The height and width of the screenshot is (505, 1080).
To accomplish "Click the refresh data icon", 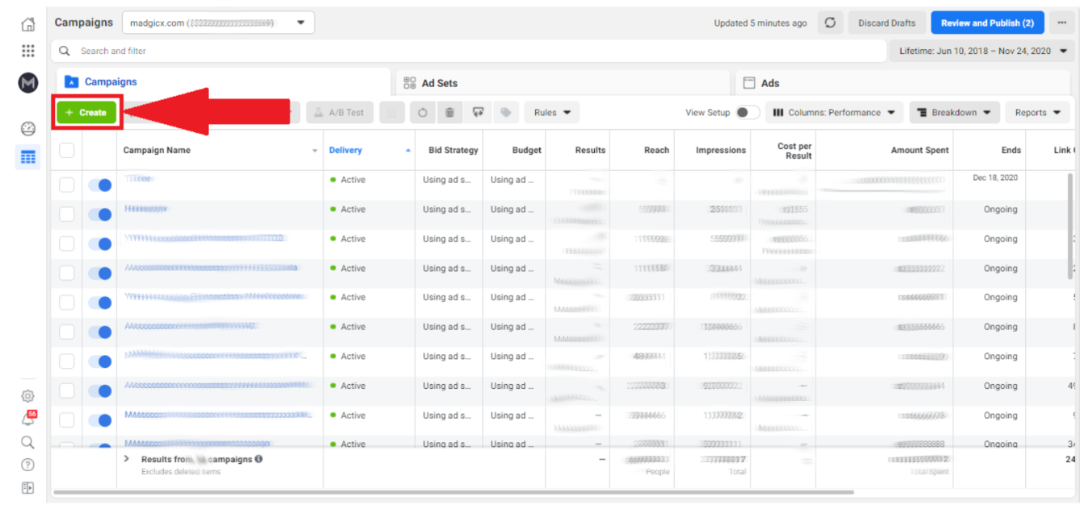I will pos(829,23).
